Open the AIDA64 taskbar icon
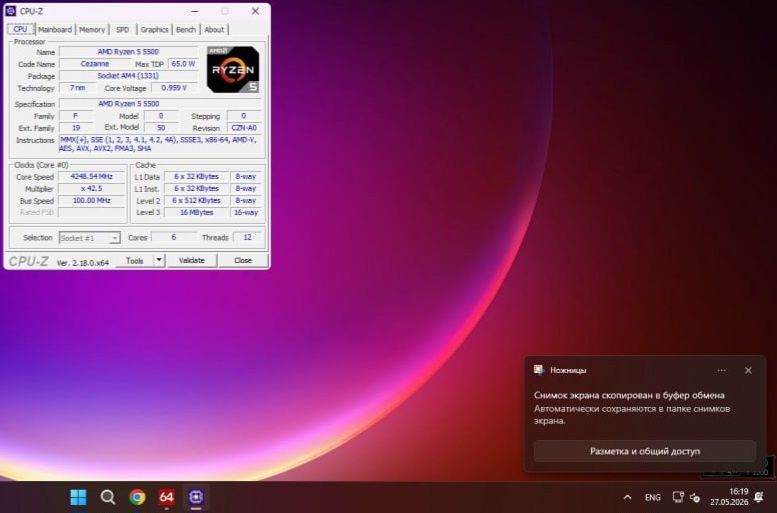Screen dimensions: 777x513 coord(166,497)
